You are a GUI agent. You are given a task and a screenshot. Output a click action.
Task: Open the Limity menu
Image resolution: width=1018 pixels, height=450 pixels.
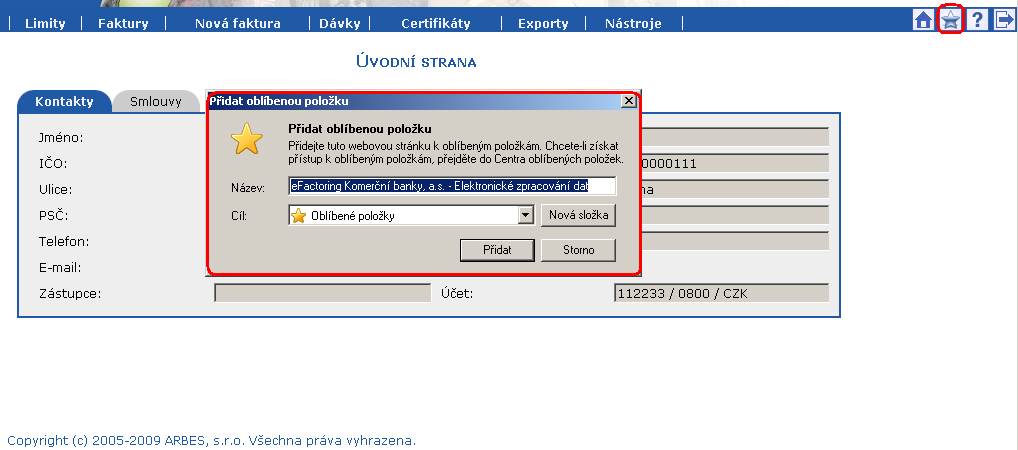(x=45, y=23)
